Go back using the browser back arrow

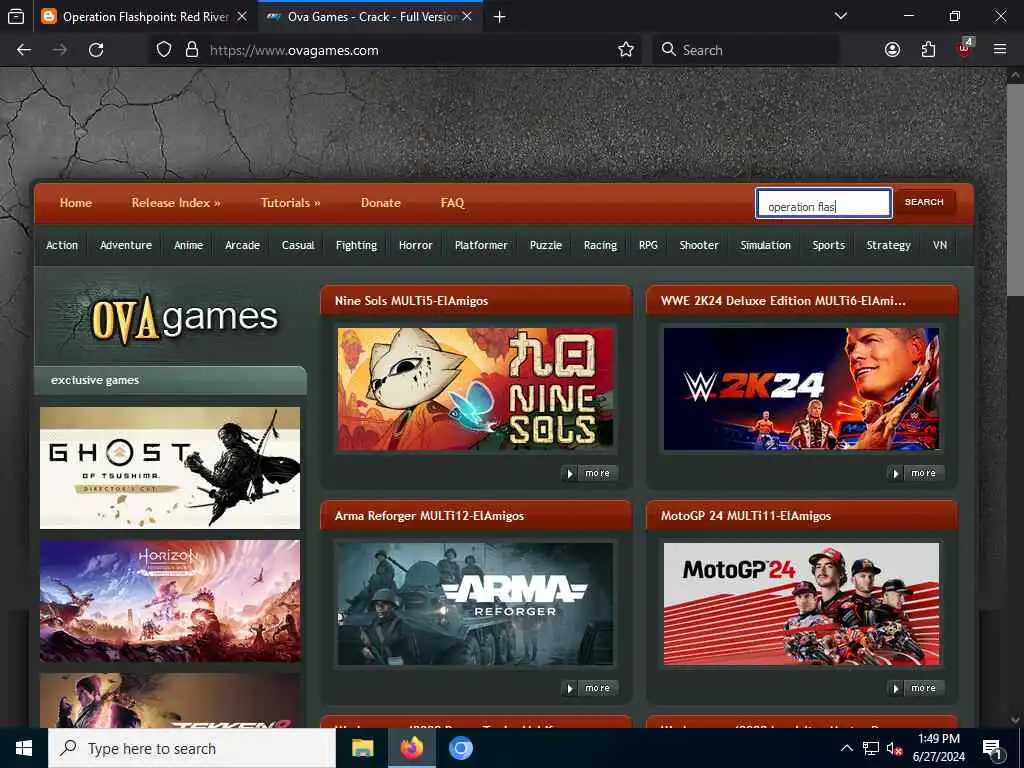pos(24,50)
